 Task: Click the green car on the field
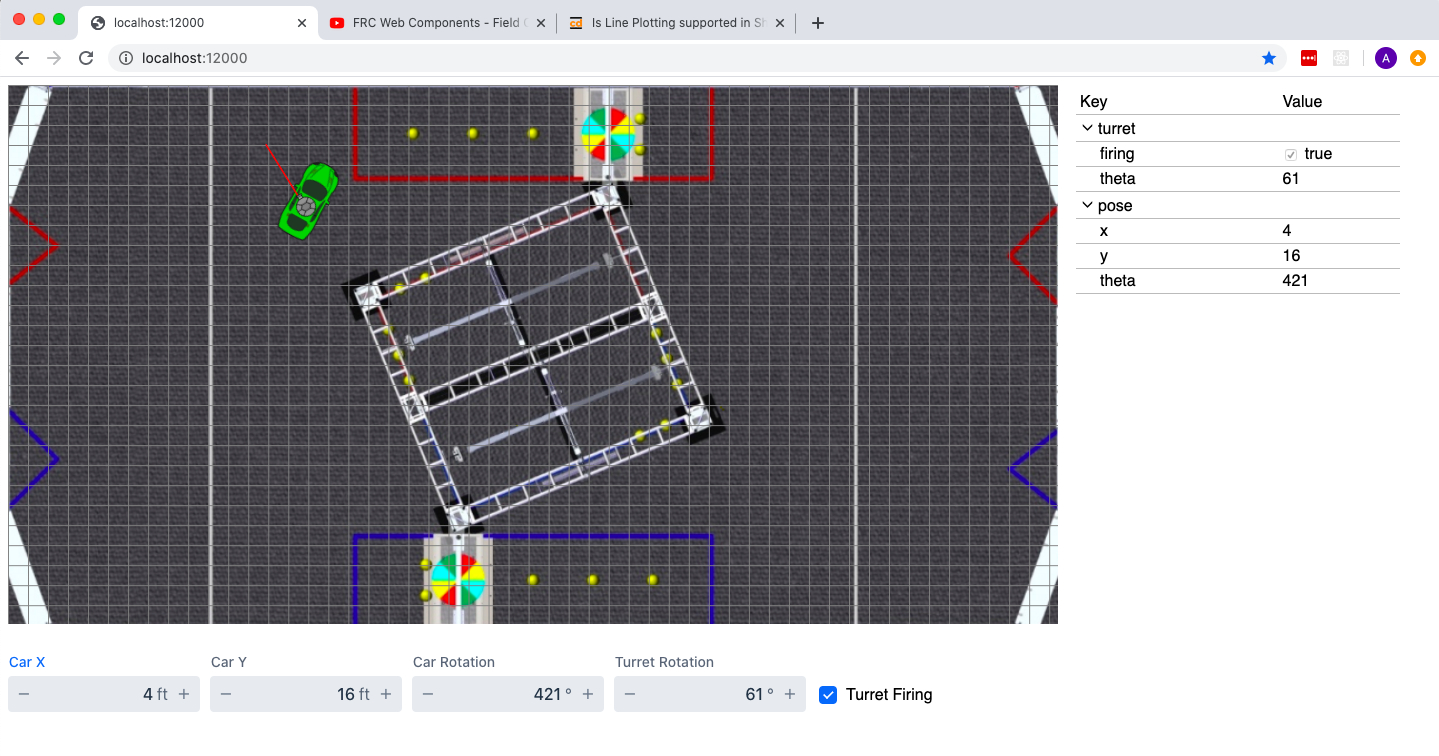pyautogui.click(x=308, y=200)
